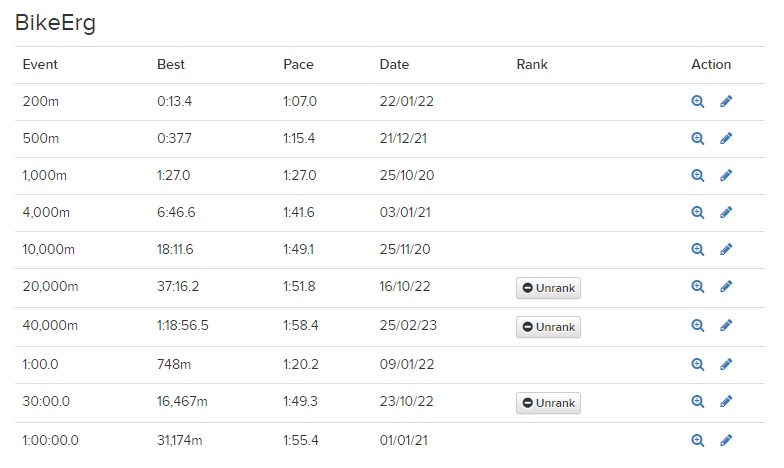Edit the 40,000m result entry
Image resolution: width=784 pixels, height=468 pixels.
coord(726,326)
